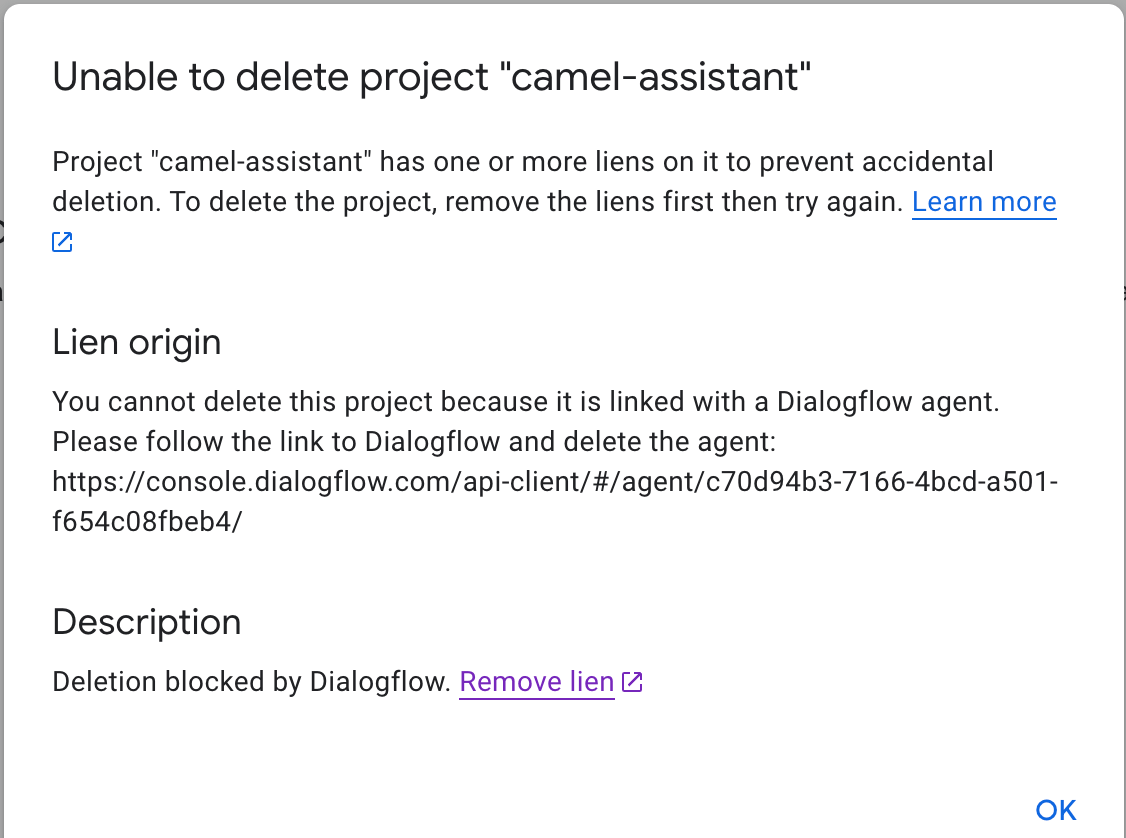Image resolution: width=1126 pixels, height=838 pixels.
Task: Click the Deletion blocked by Dialogflow text
Action: pos(250,681)
